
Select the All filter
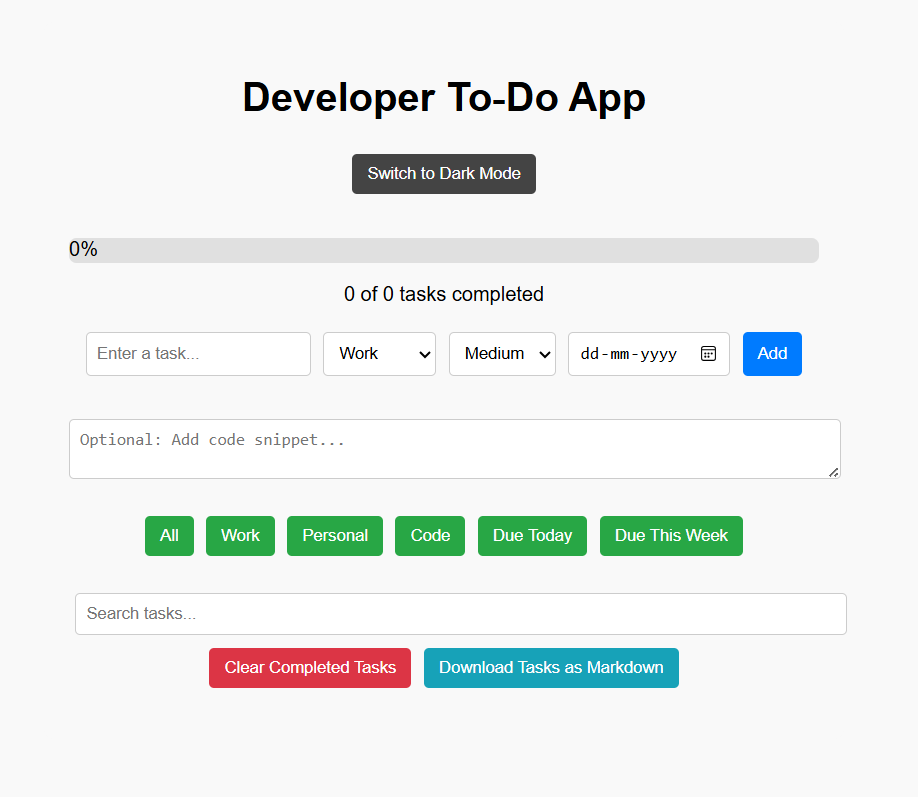click(168, 535)
